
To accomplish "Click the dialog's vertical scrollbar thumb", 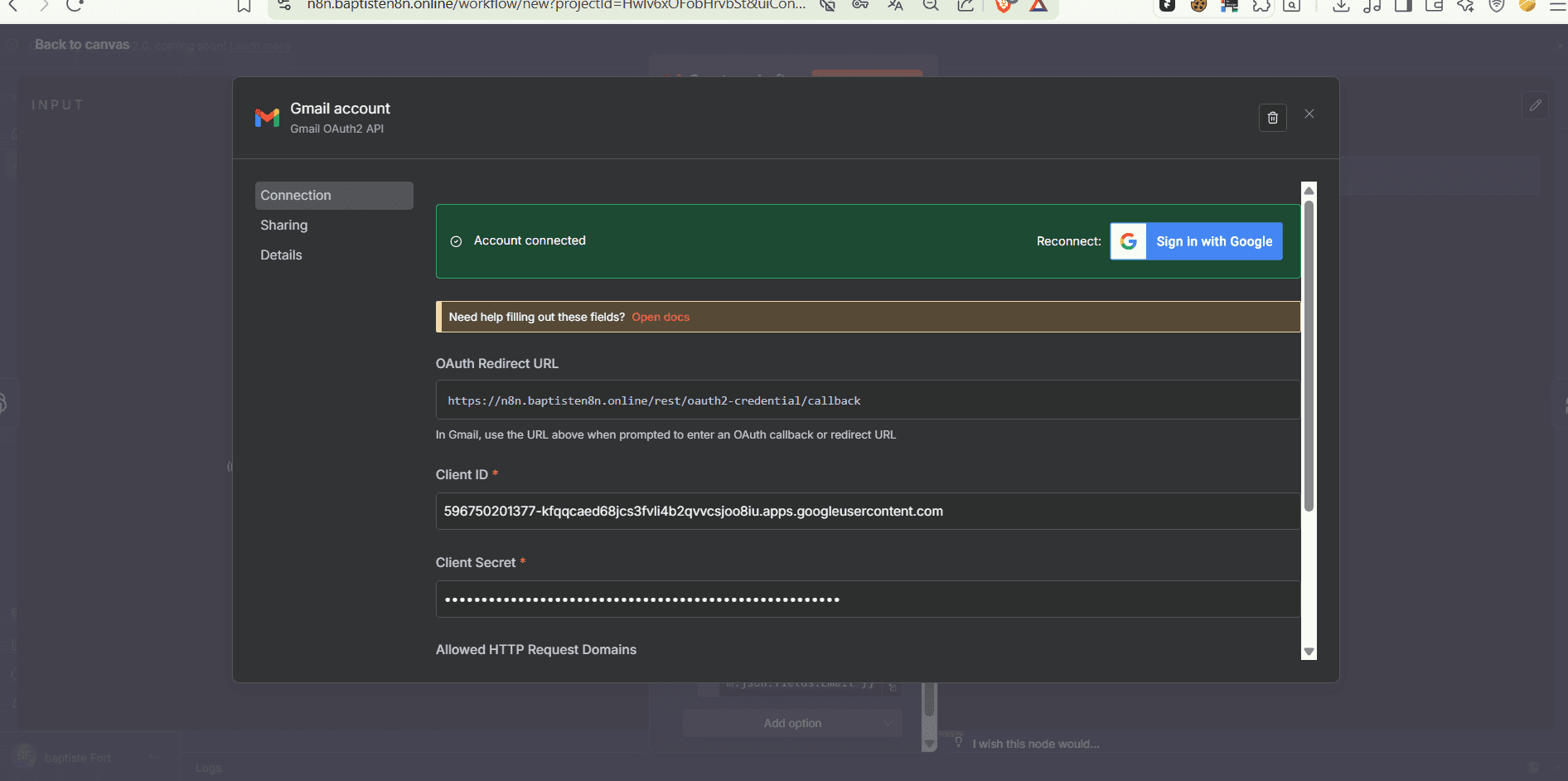I will 1309,355.
